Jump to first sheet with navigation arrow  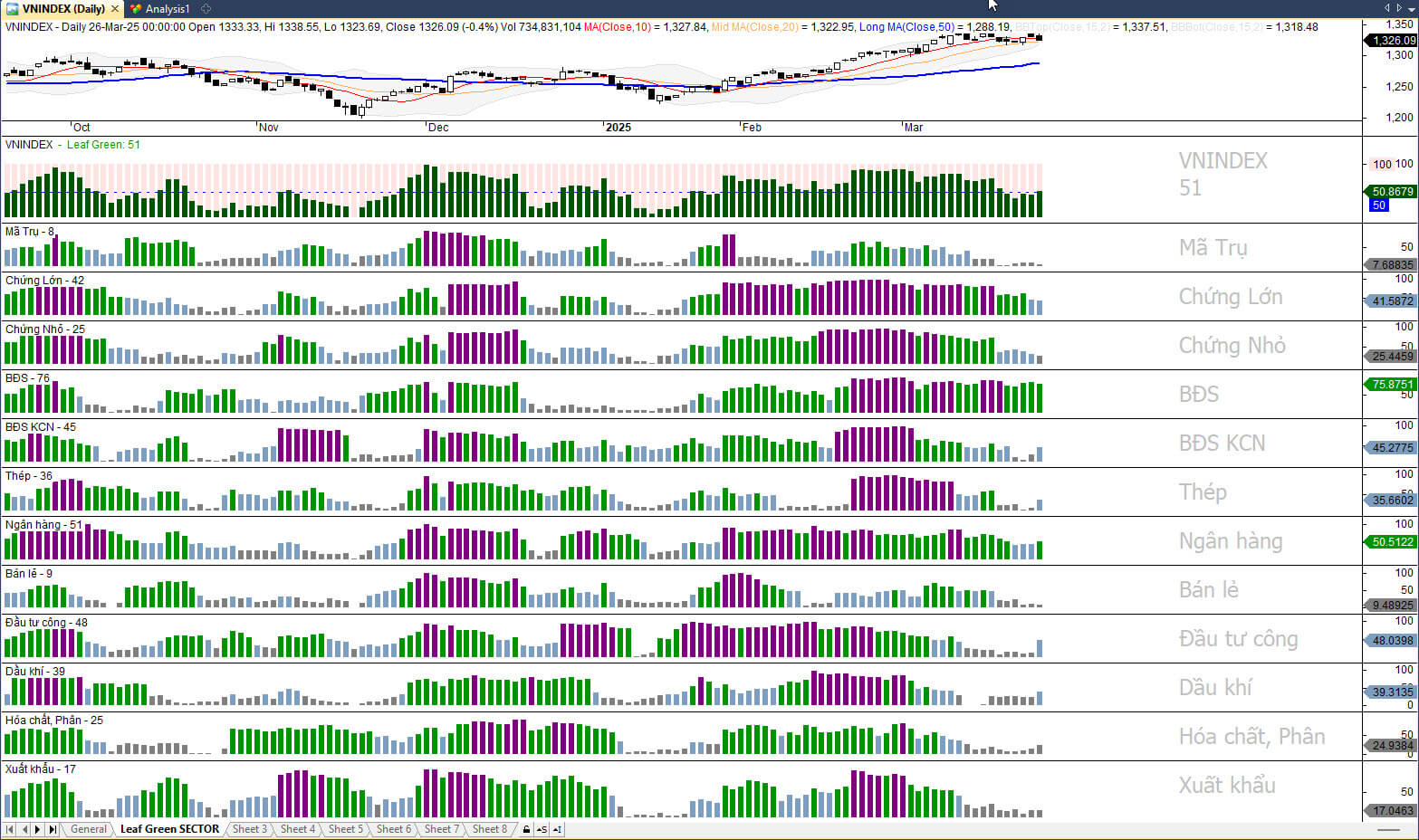(x=10, y=829)
